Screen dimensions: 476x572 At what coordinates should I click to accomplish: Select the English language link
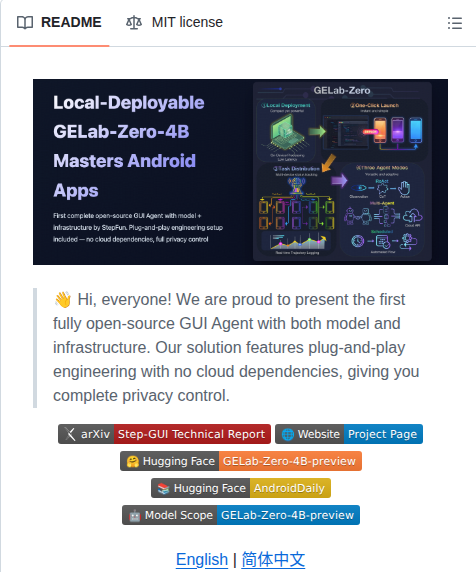[x=202, y=560]
